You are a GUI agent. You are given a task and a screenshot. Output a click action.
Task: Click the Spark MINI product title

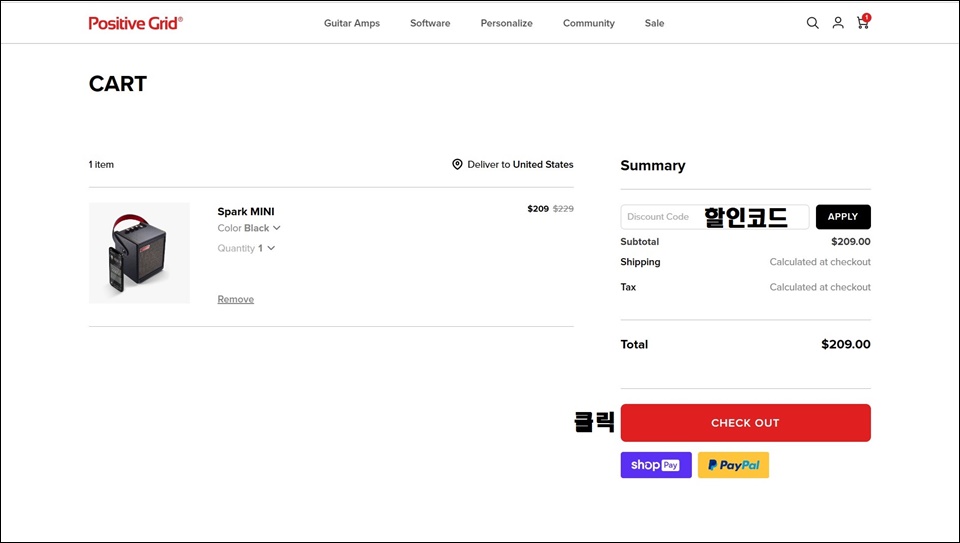coord(246,212)
